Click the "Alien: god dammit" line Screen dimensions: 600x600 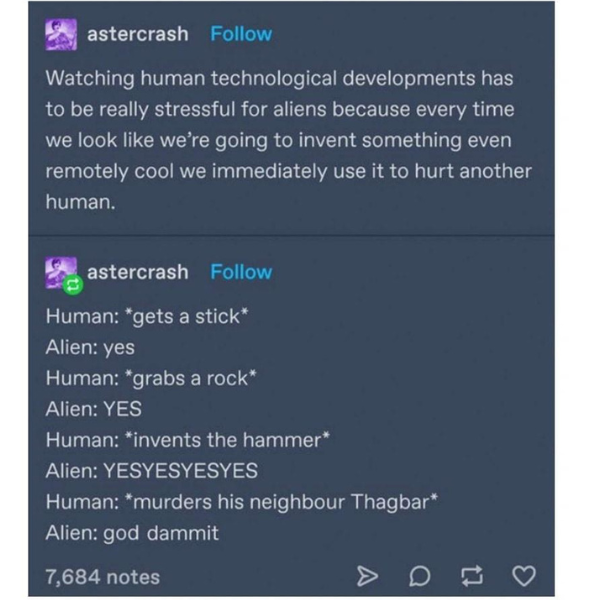pos(132,533)
